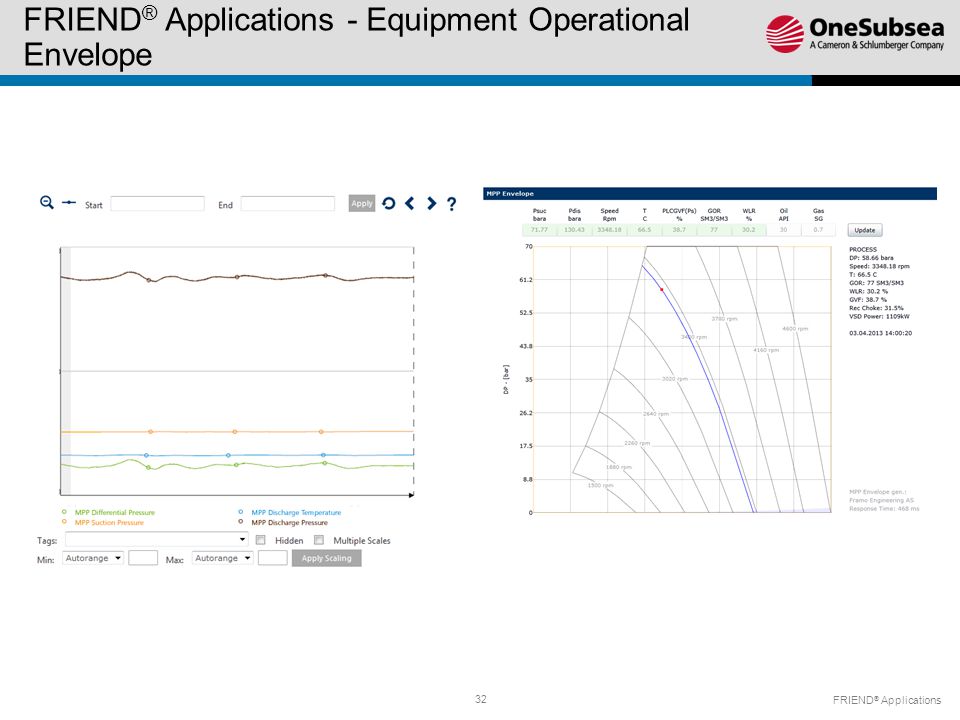Advance time range with right chevron

[x=432, y=203]
